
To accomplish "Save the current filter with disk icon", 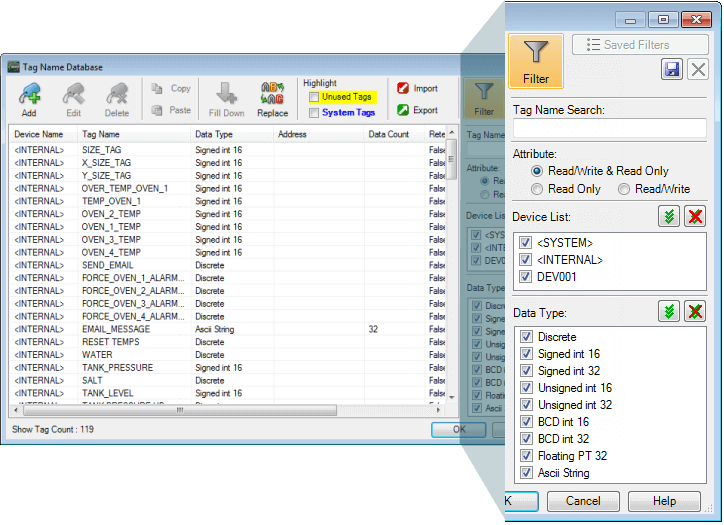I will point(672,70).
